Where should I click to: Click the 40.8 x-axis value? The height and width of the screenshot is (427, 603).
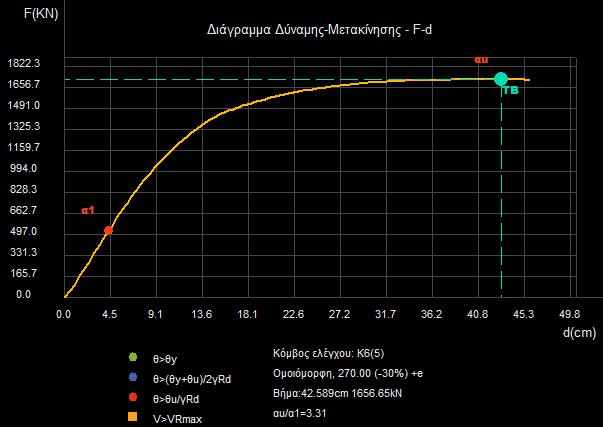478,314
